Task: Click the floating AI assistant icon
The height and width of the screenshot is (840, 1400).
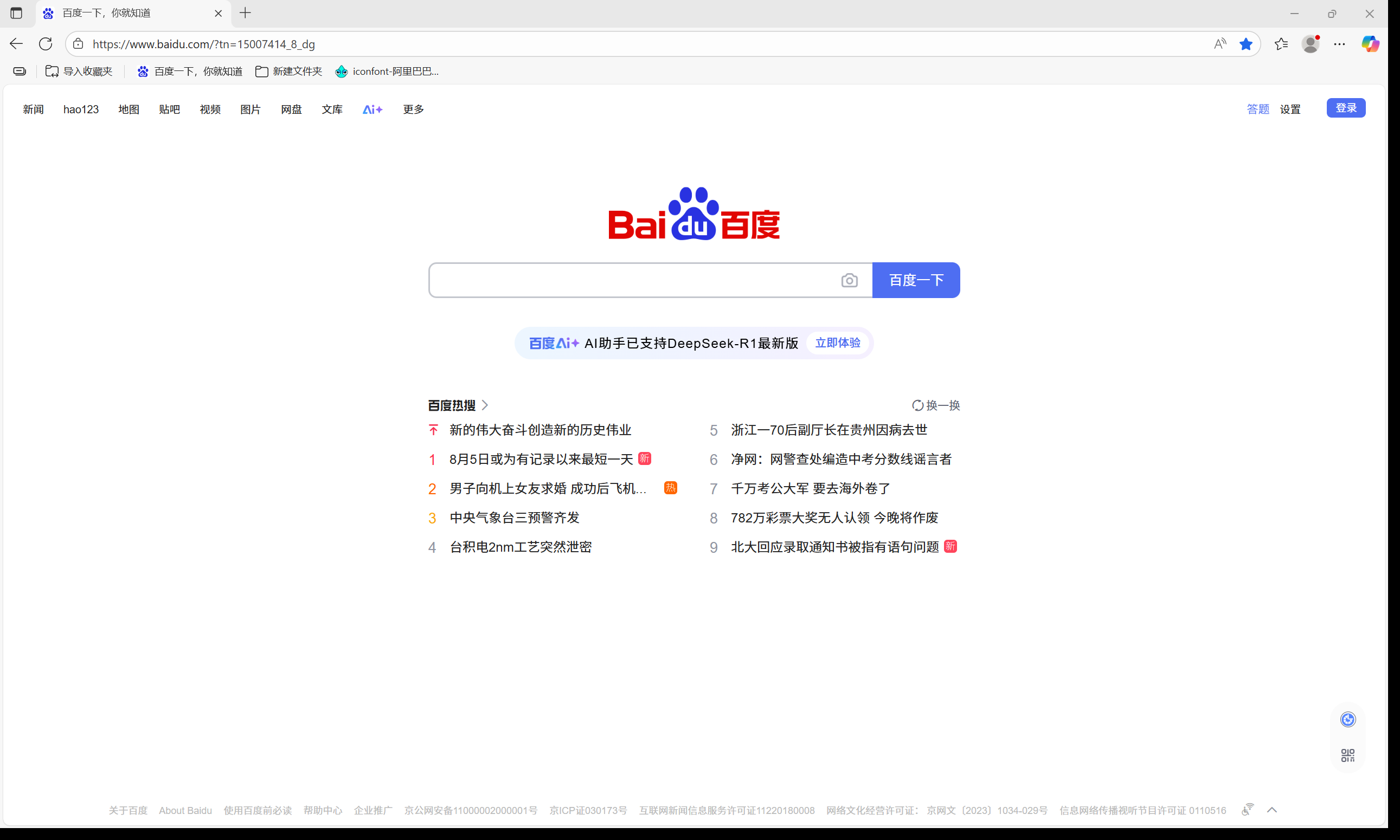Action: pyautogui.click(x=1348, y=720)
